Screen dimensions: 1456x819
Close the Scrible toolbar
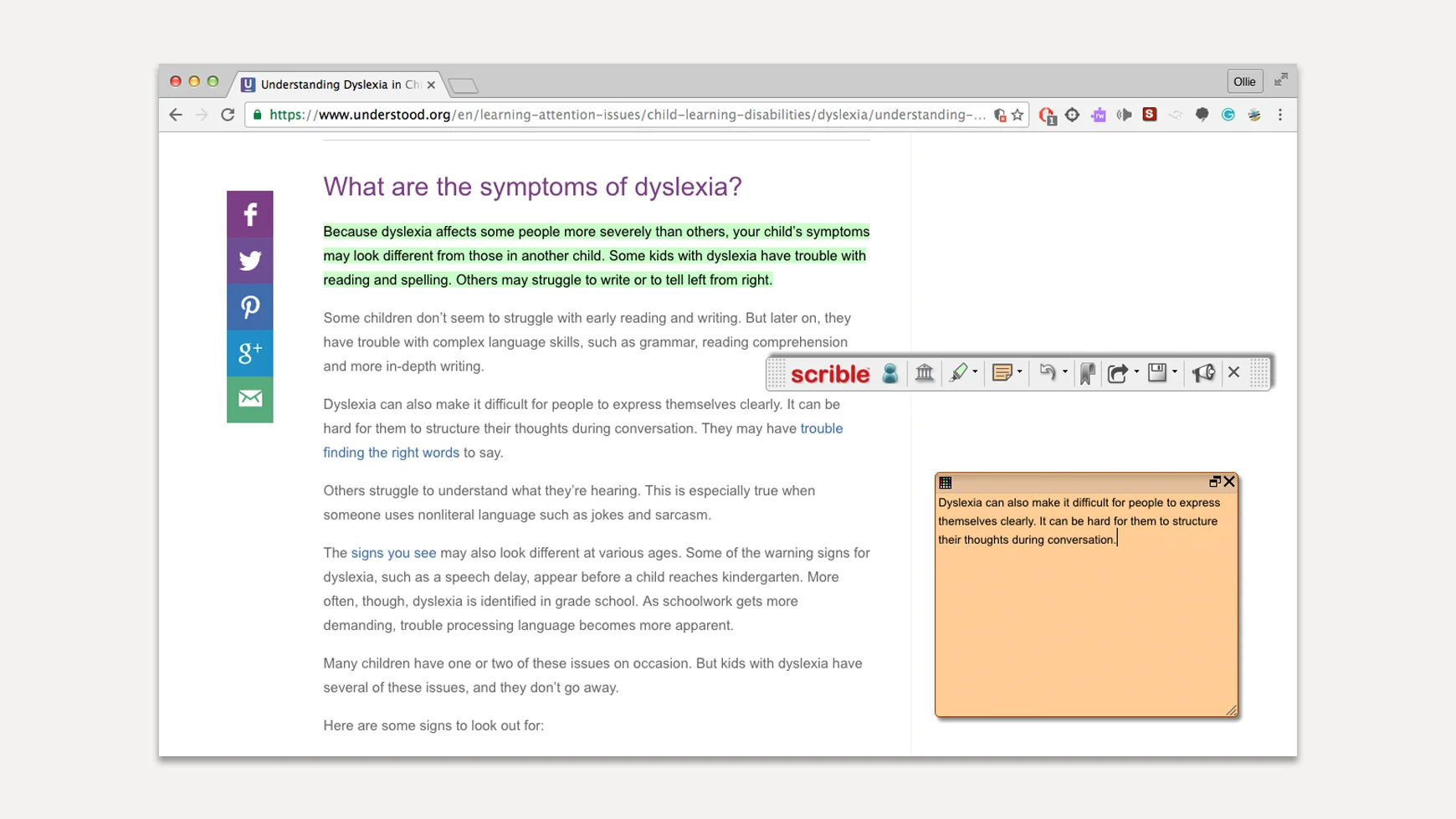pos(1233,372)
